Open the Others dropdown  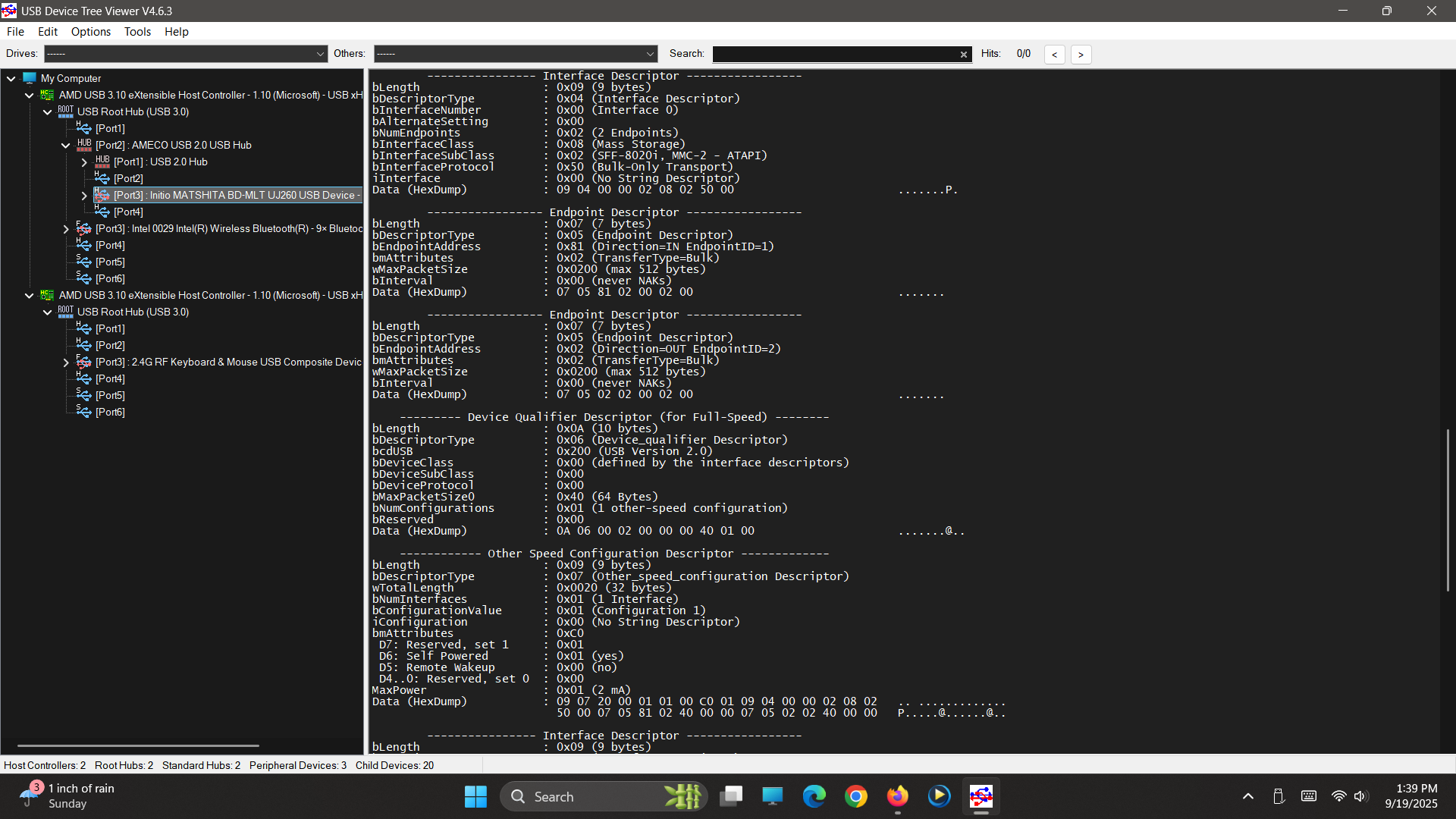516,54
